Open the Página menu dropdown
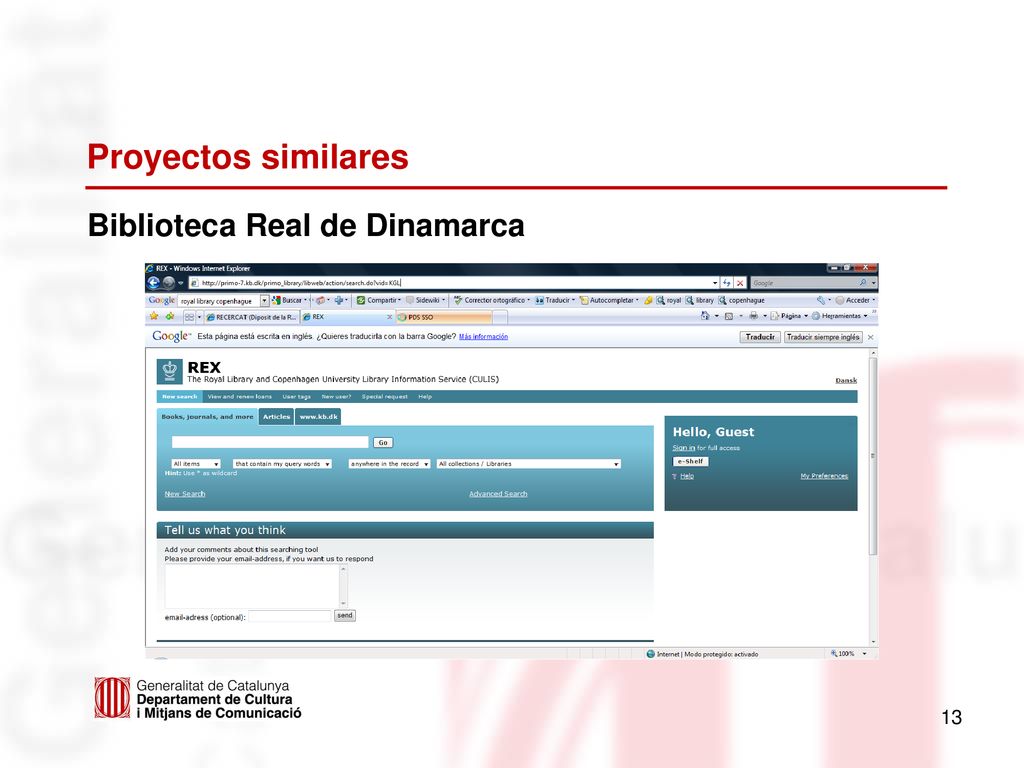 [x=789, y=316]
